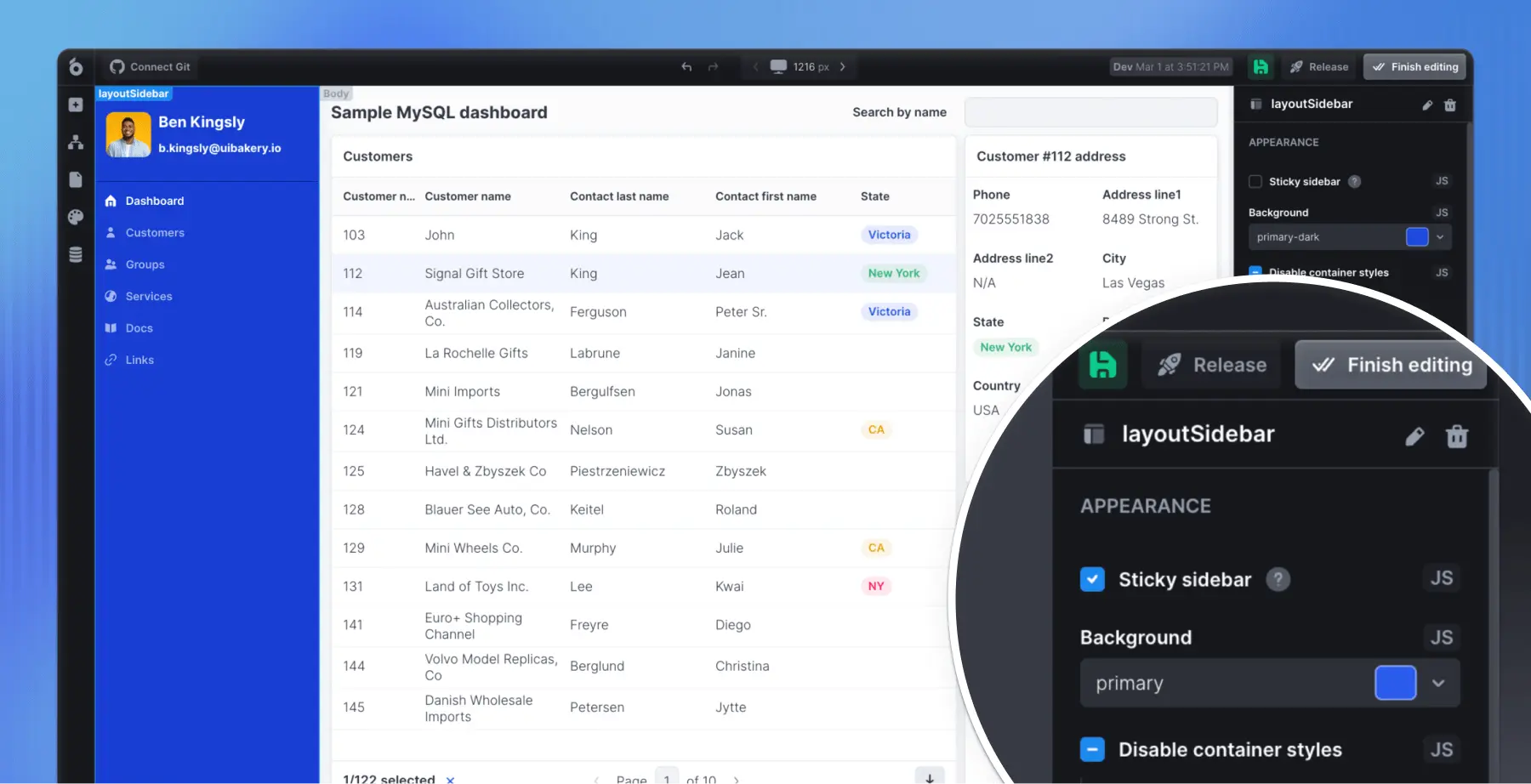The width and height of the screenshot is (1531, 784).
Task: Delete layoutSidebar with the small trash icon
Action: 1450,105
